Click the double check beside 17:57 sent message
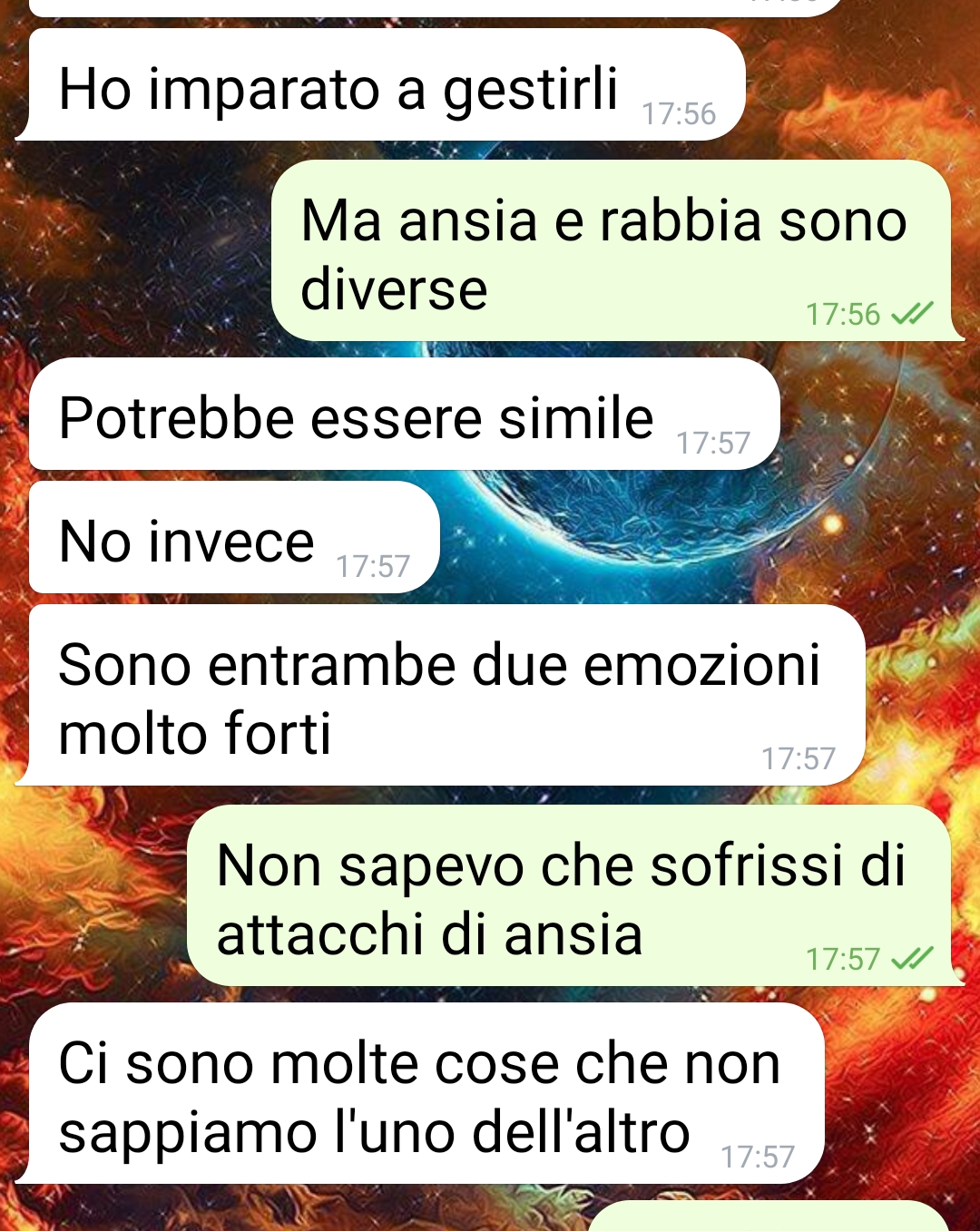This screenshot has width=980, height=1231. coord(911,959)
